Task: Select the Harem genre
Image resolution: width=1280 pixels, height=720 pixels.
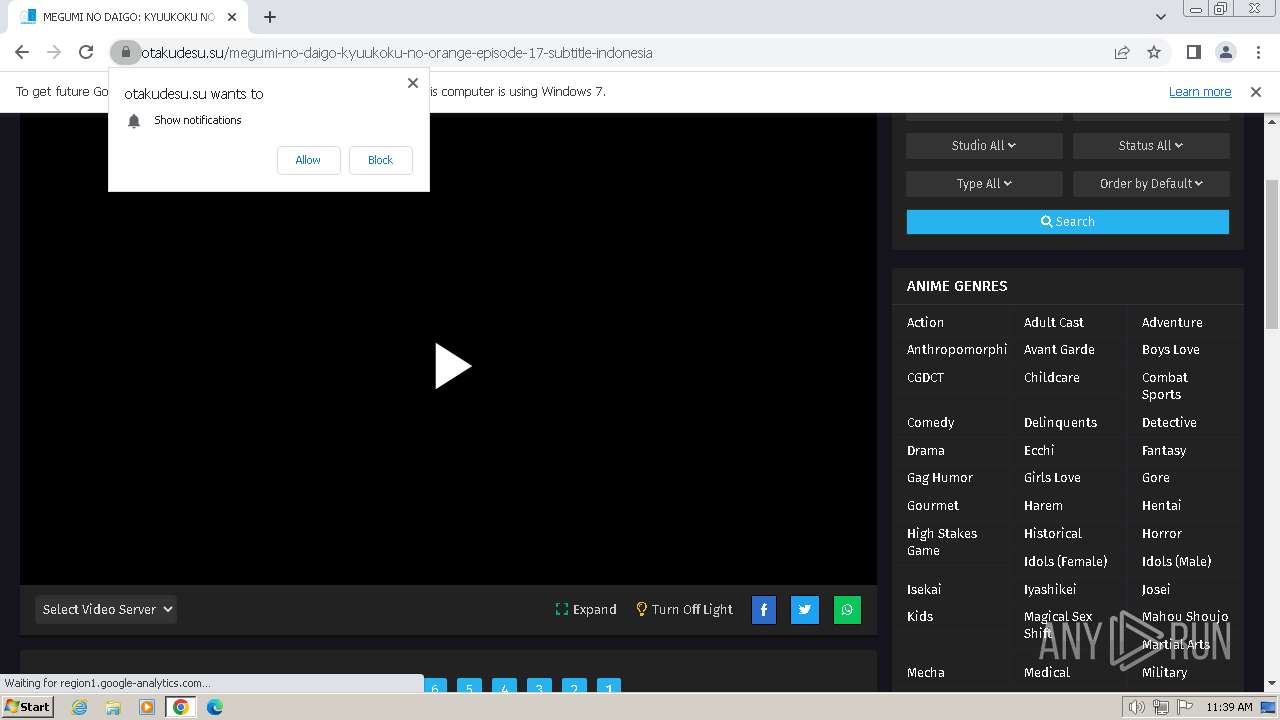Action: click(x=1043, y=505)
